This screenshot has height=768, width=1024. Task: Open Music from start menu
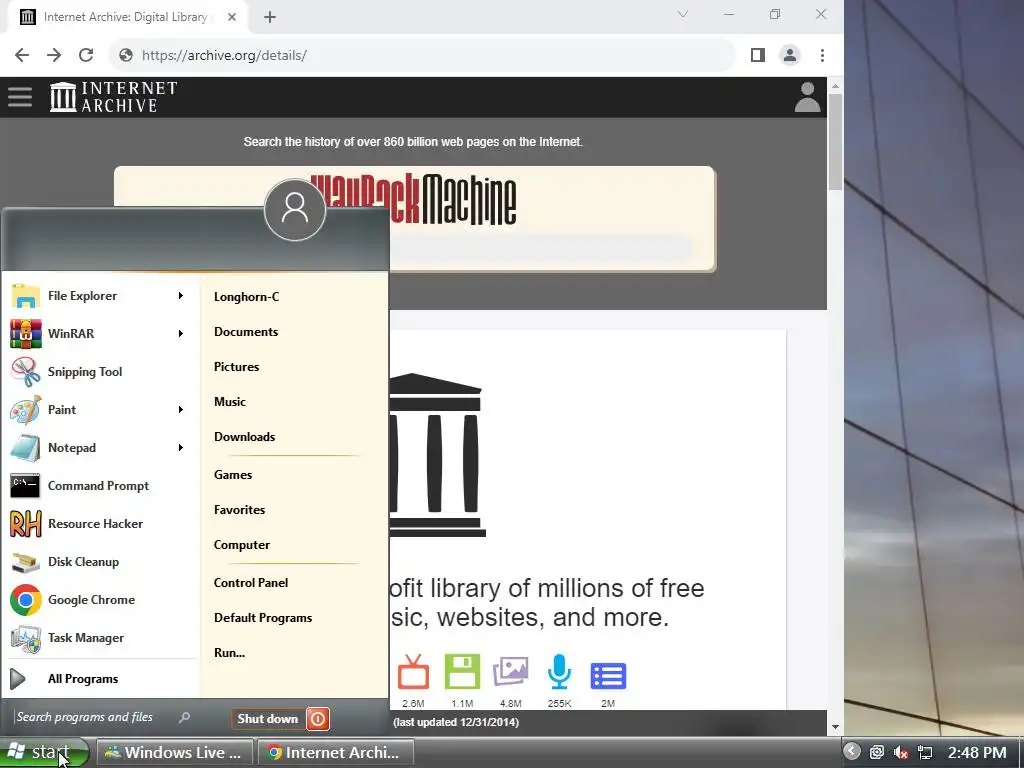[230, 402]
